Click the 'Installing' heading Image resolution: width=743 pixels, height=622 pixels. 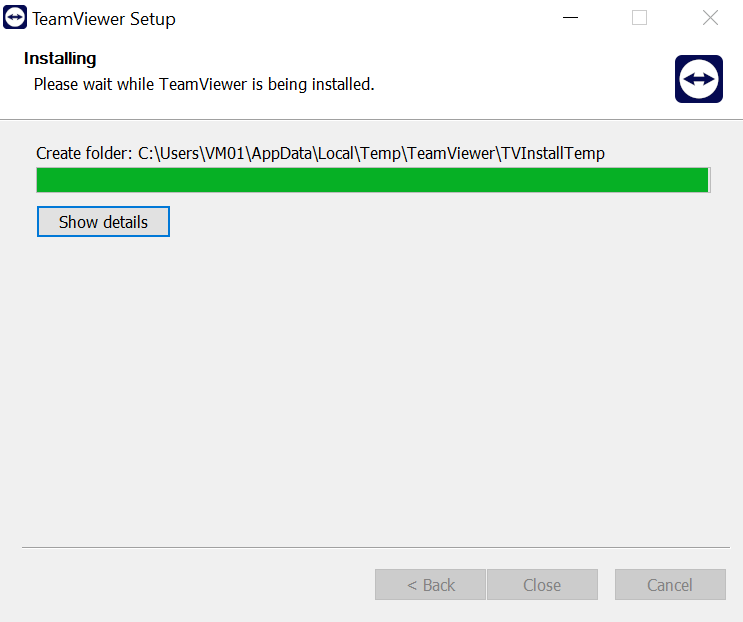[x=60, y=58]
